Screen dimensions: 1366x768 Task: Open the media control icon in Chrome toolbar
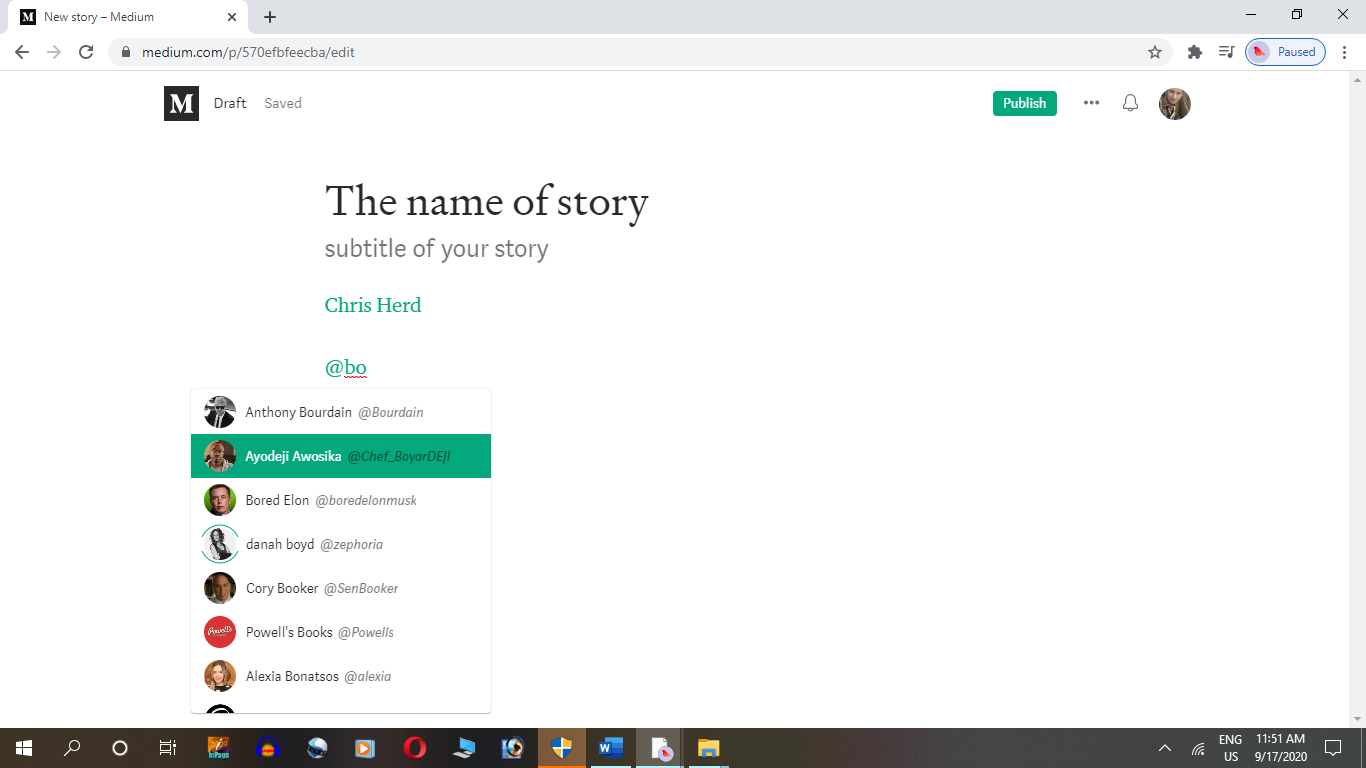(x=1226, y=52)
